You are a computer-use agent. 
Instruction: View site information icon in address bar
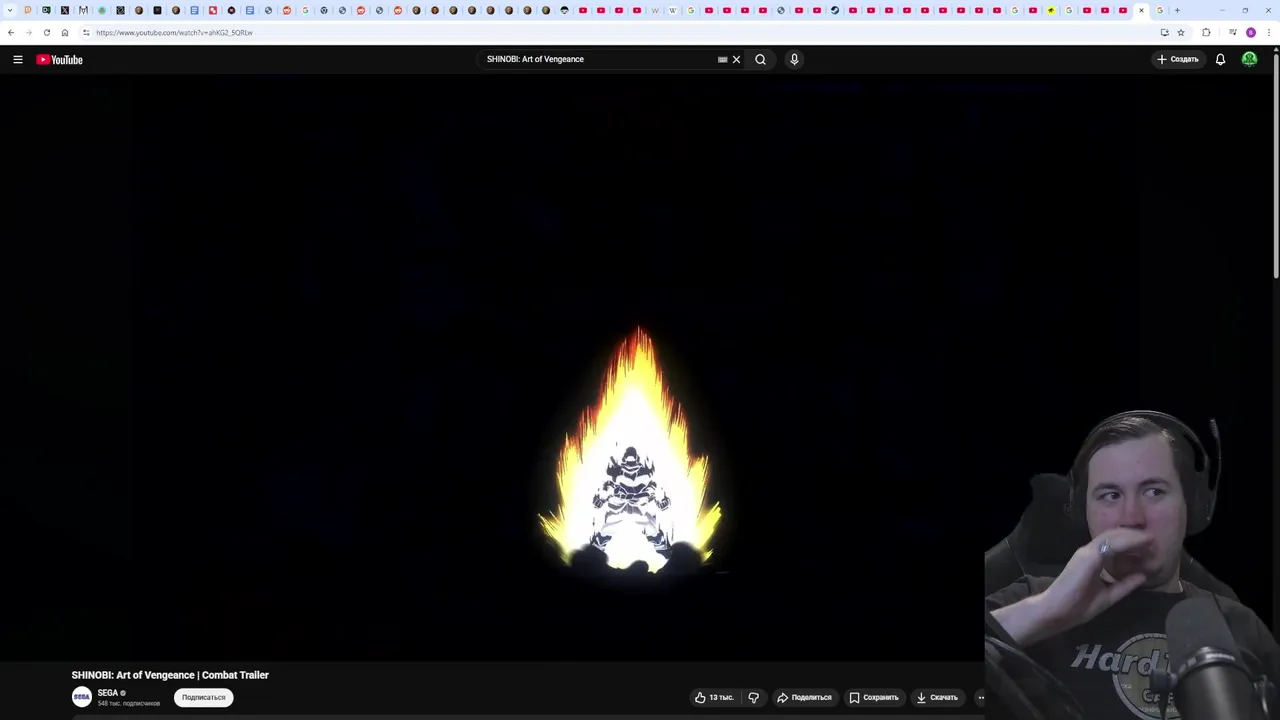(x=86, y=32)
